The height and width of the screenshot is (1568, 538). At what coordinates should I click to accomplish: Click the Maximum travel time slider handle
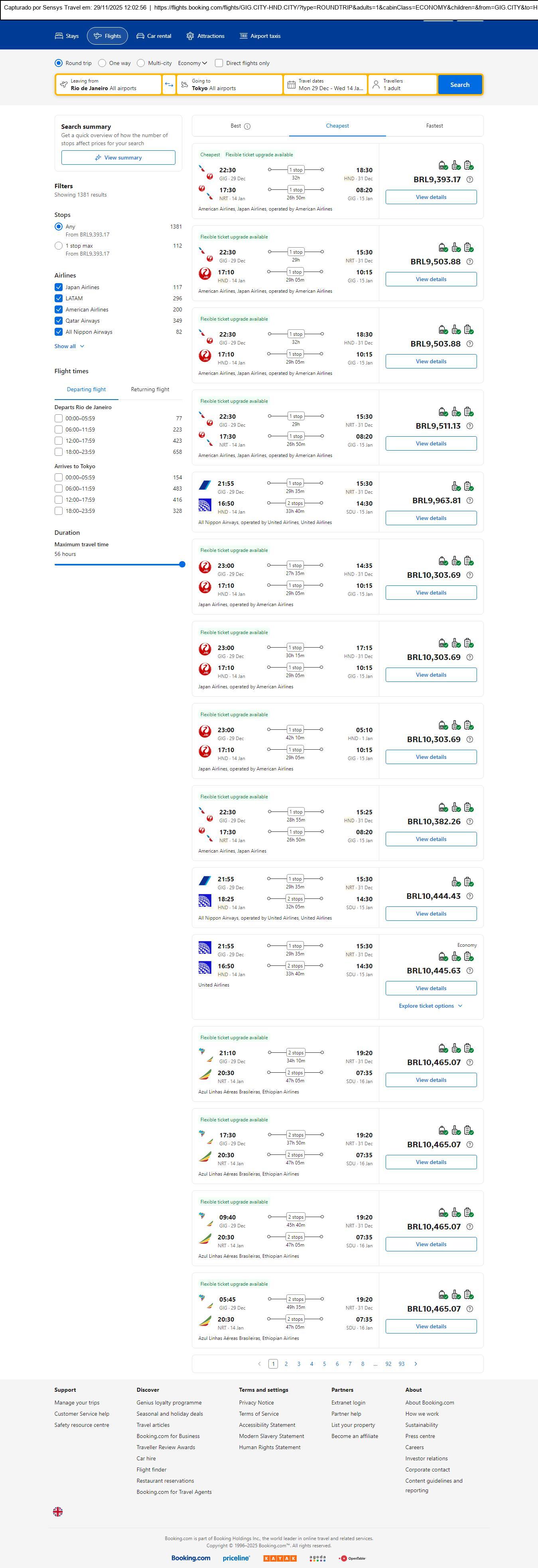tap(182, 564)
